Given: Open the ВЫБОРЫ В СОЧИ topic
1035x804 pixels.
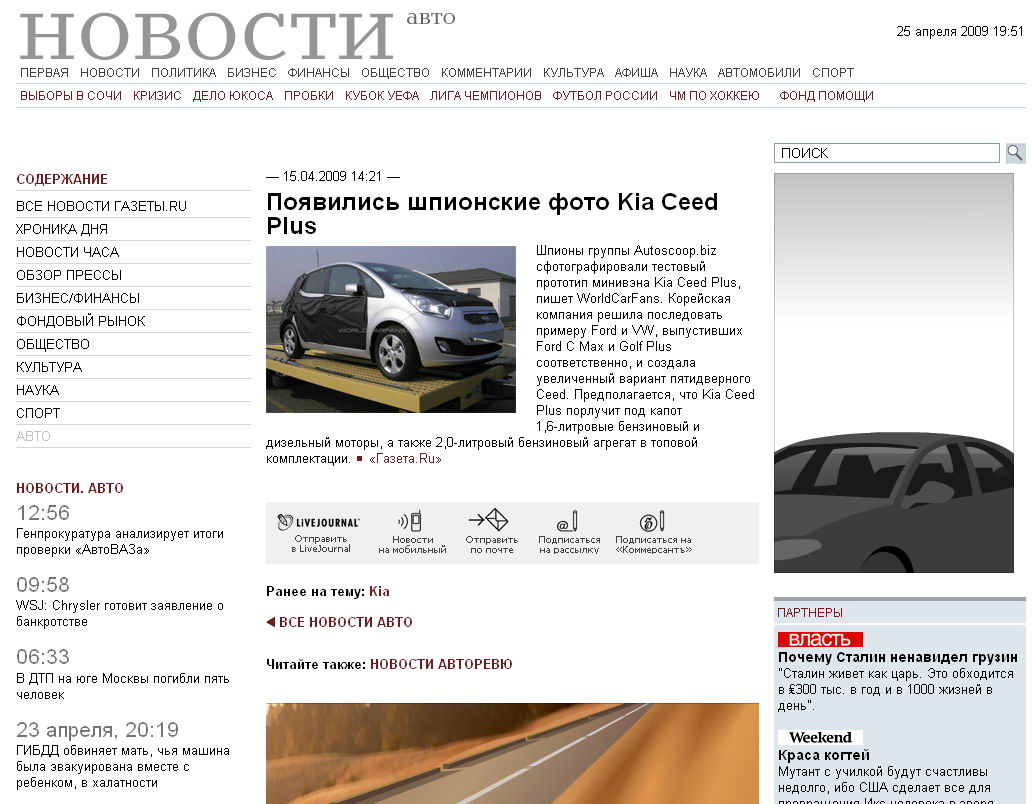Looking at the screenshot, I should (x=71, y=96).
